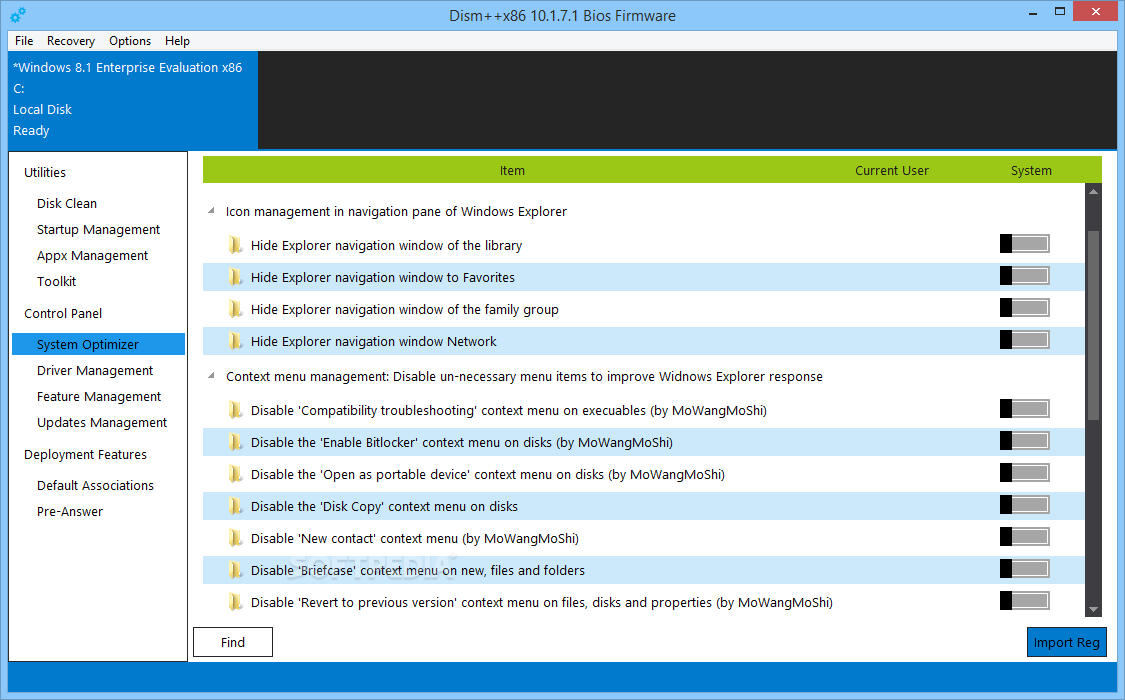Toggle 'Open as portable device' switch
1125x700 pixels.
1025,473
